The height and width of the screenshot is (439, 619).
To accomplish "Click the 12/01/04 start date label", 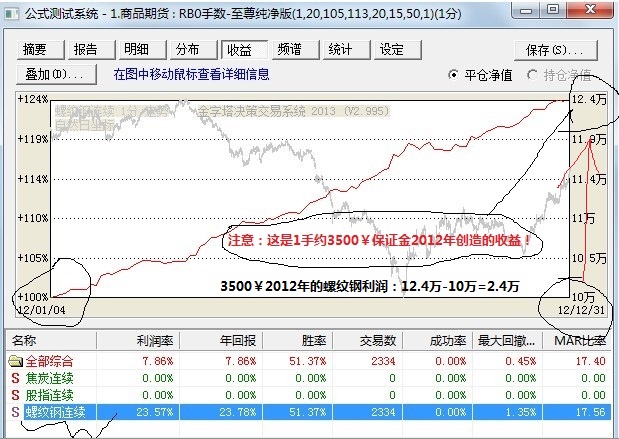I will click(41, 310).
